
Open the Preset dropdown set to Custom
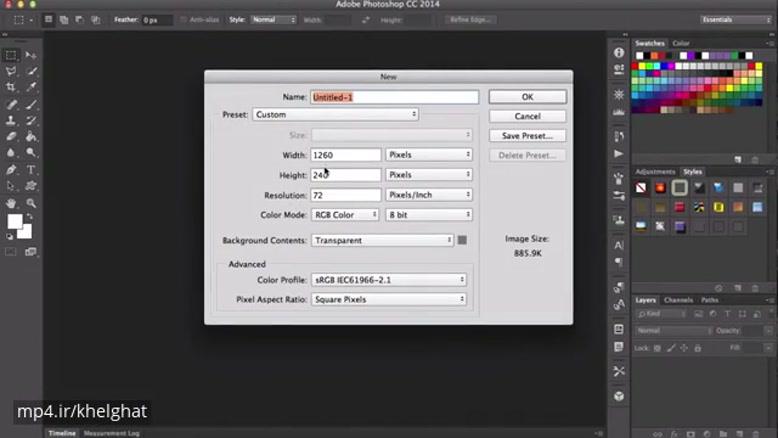(x=335, y=115)
